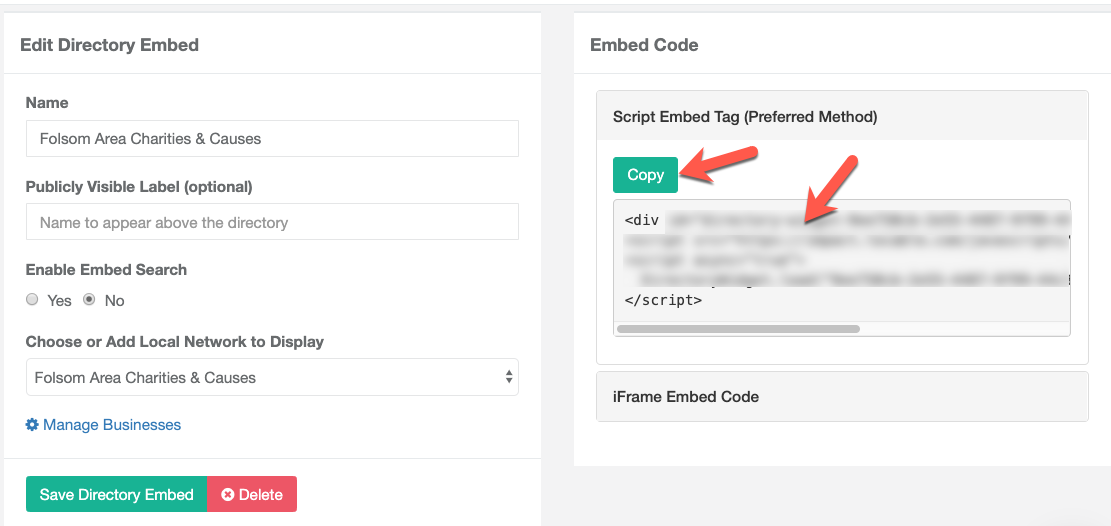Open the Local Network to Display dropdown

272,377
